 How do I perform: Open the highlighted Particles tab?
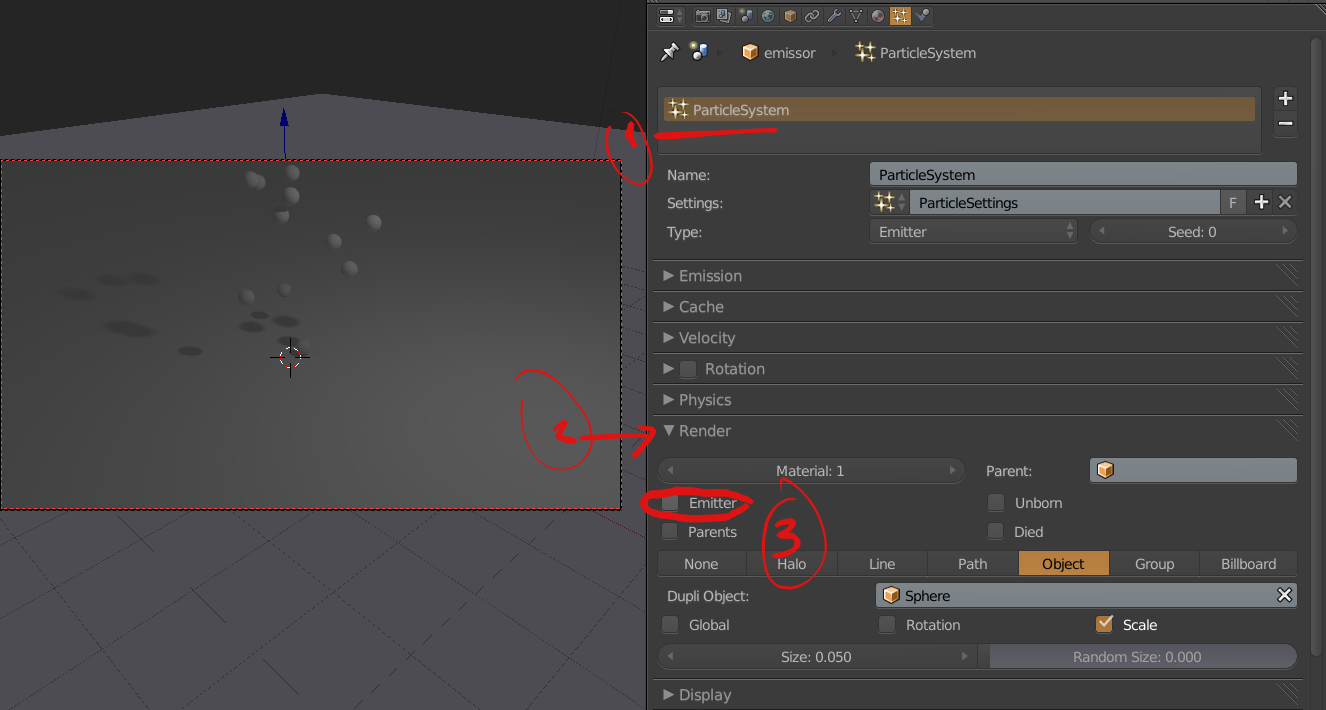(x=900, y=16)
